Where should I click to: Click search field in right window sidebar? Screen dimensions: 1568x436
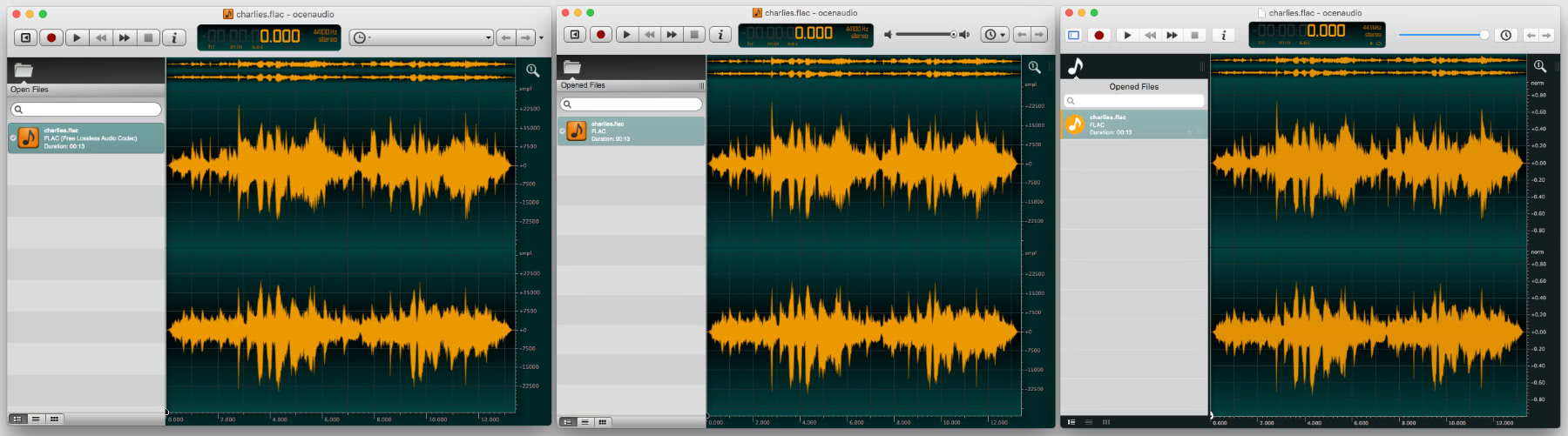pos(1134,101)
